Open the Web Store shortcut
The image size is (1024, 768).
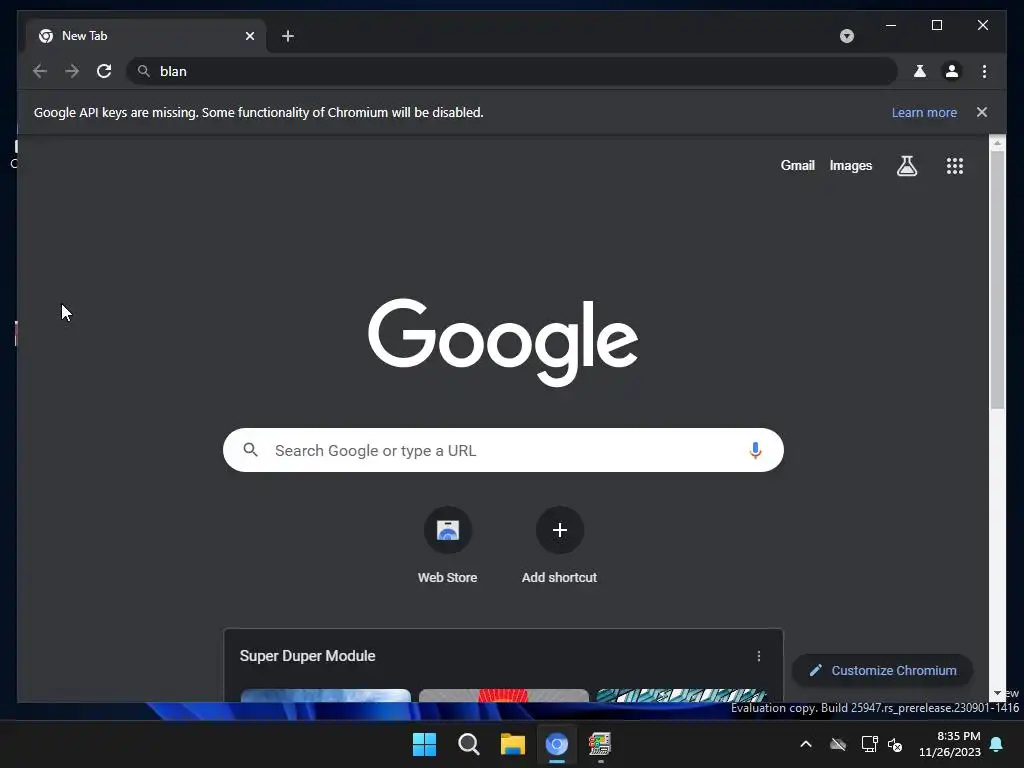click(x=447, y=546)
